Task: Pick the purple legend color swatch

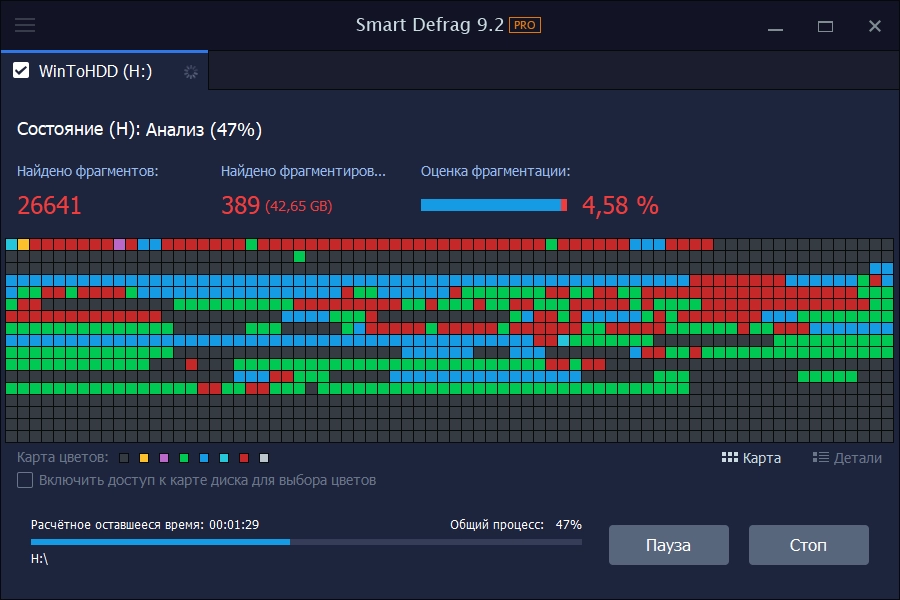Action: pyautogui.click(x=164, y=458)
